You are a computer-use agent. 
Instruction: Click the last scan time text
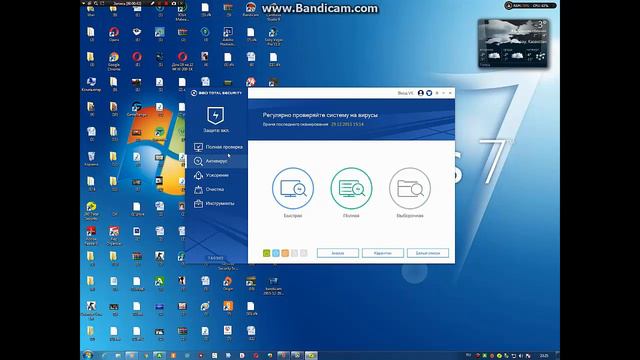click(x=313, y=124)
